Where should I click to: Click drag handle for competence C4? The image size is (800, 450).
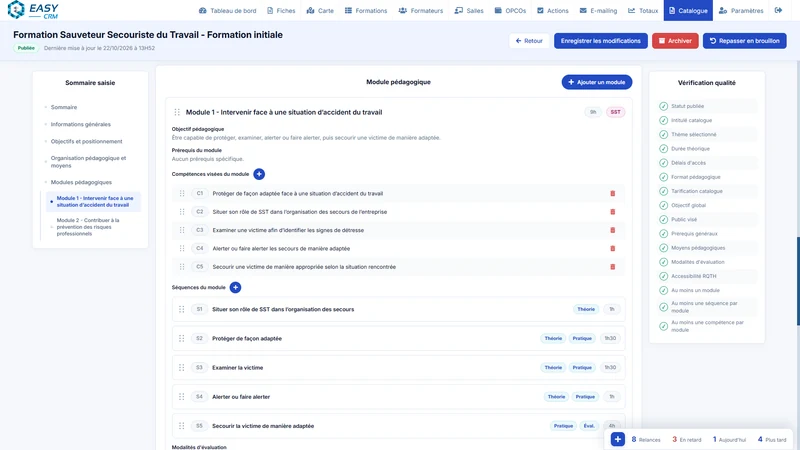[182, 248]
